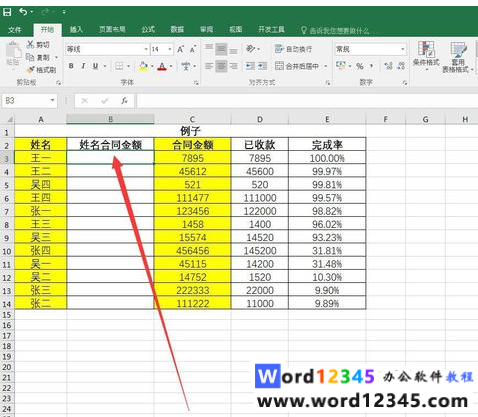Click into the formula bar

click(x=307, y=100)
